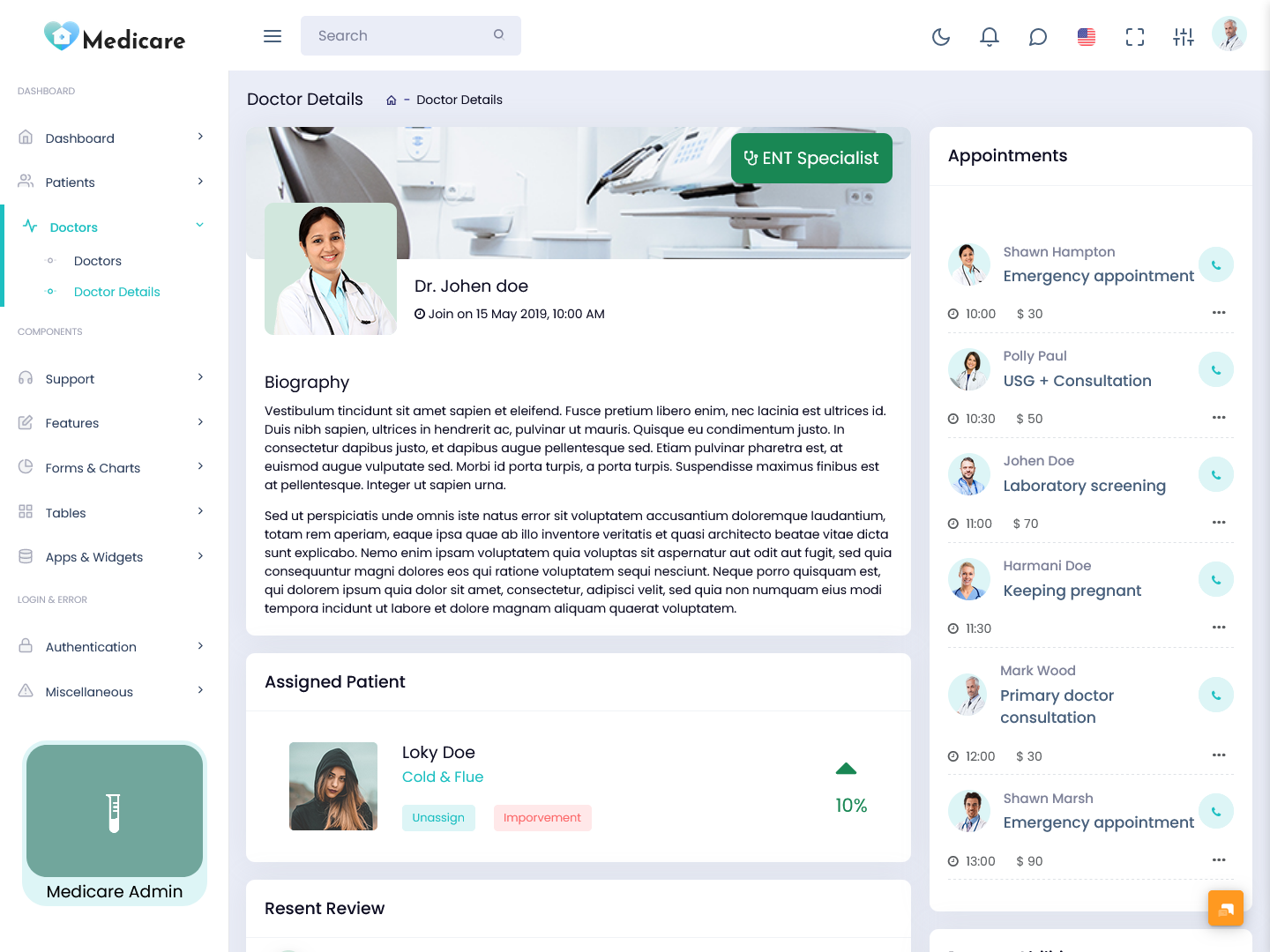Click the ENT Specialist button
This screenshot has height=952, width=1270.
pyautogui.click(x=811, y=159)
